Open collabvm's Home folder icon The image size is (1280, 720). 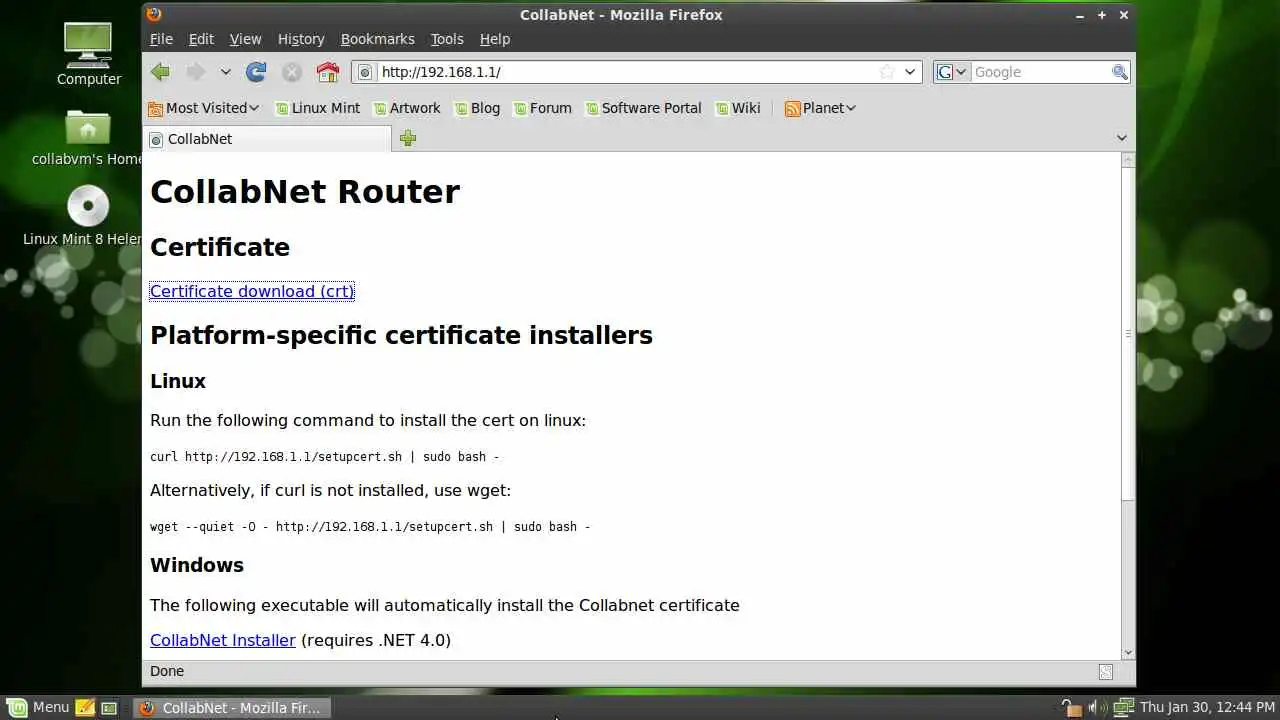pos(88,138)
